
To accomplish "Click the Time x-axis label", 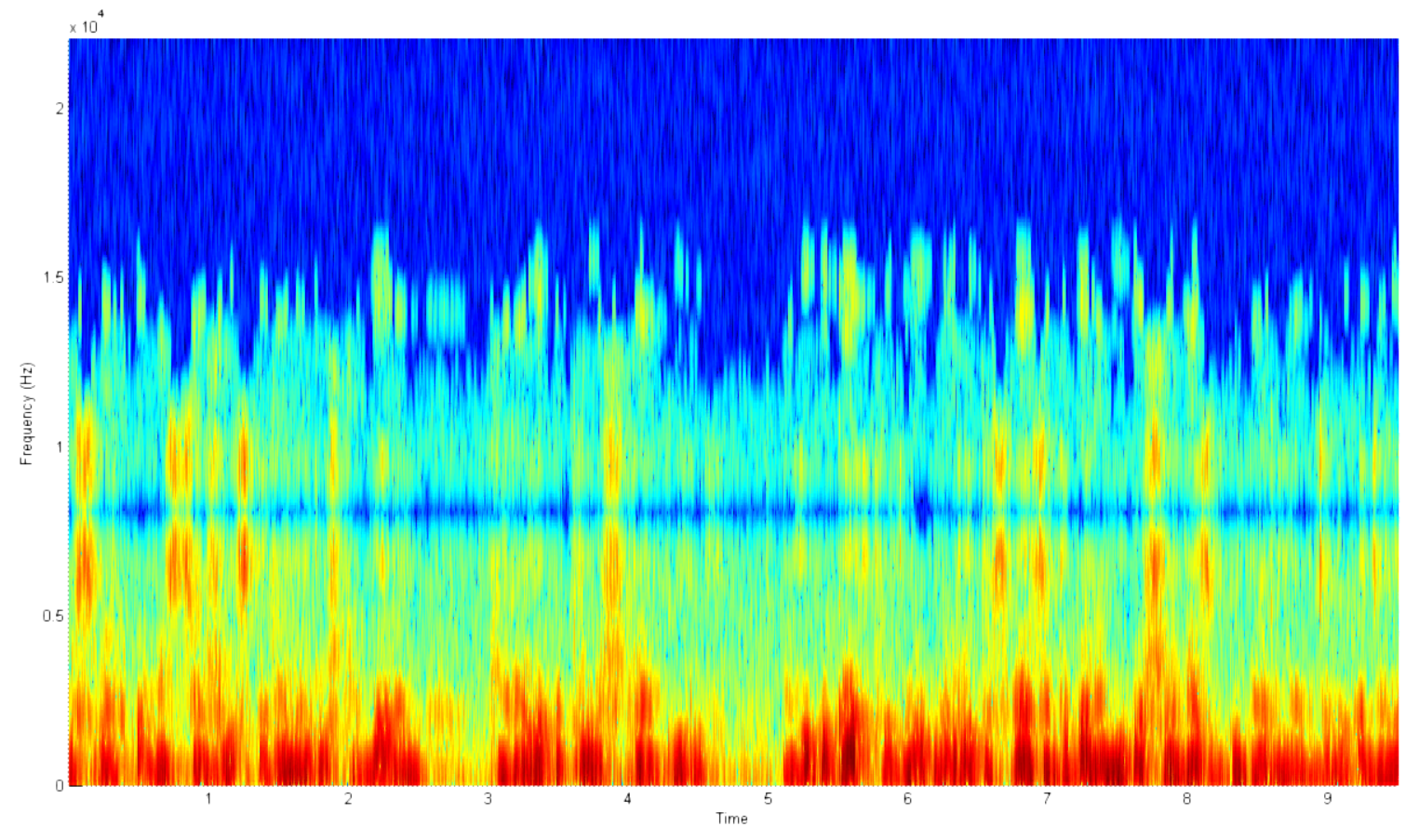I will coord(731,819).
